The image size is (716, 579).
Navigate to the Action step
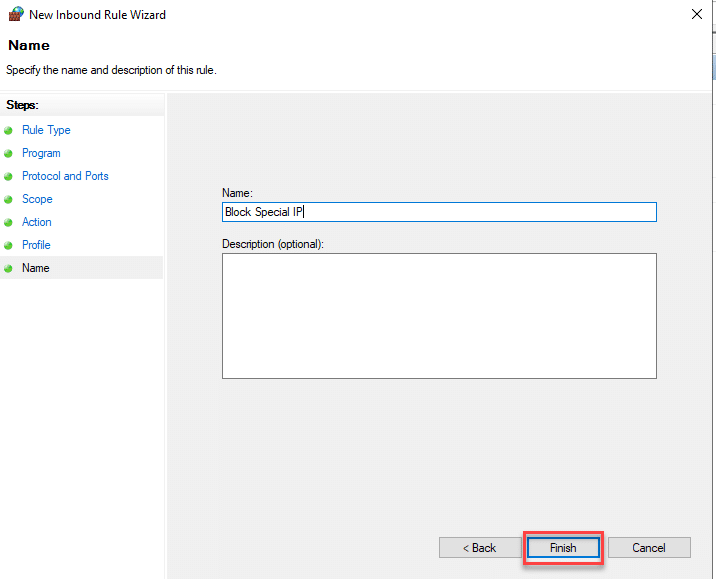point(37,222)
